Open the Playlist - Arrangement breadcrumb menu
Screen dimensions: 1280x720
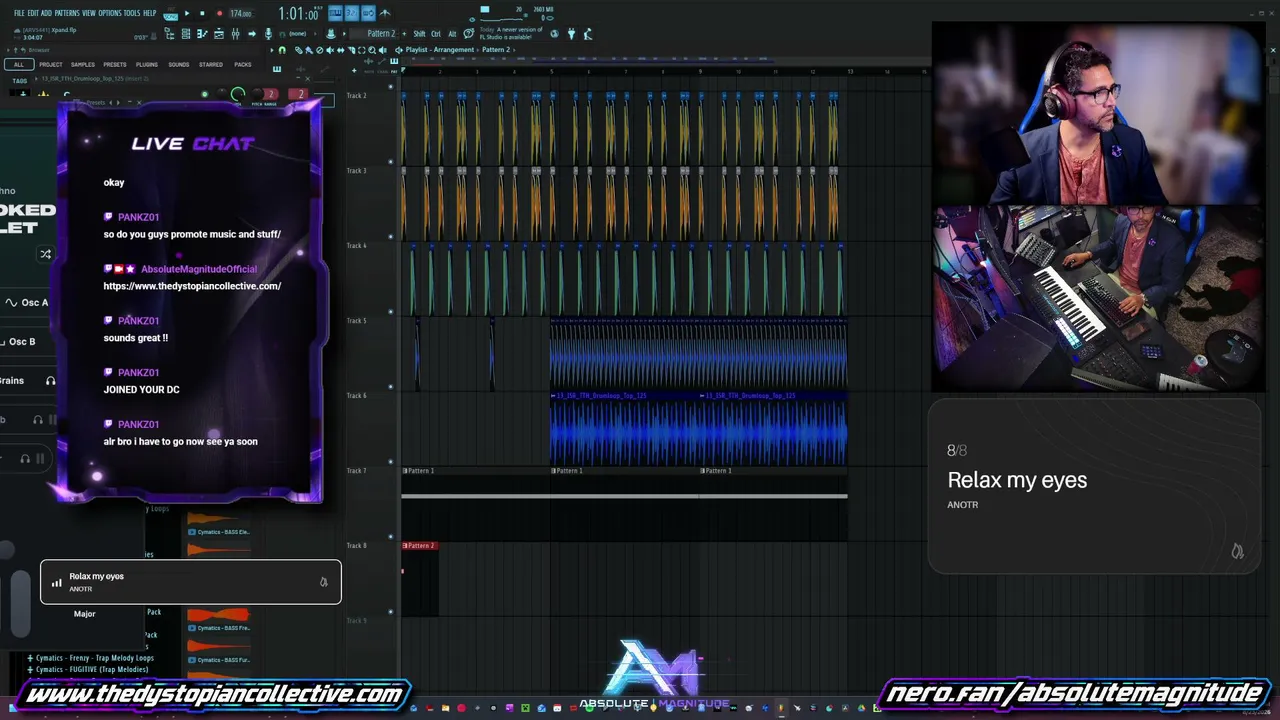pos(441,50)
